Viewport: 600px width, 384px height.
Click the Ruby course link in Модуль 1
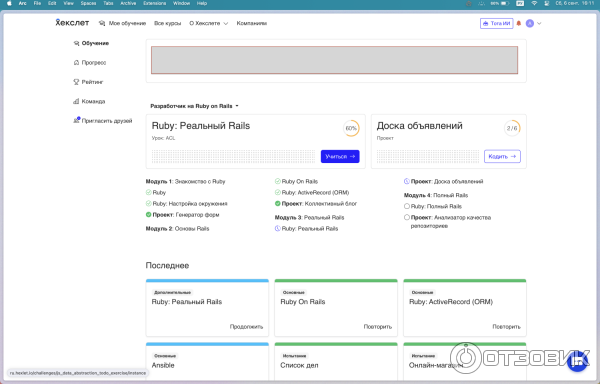click(159, 192)
